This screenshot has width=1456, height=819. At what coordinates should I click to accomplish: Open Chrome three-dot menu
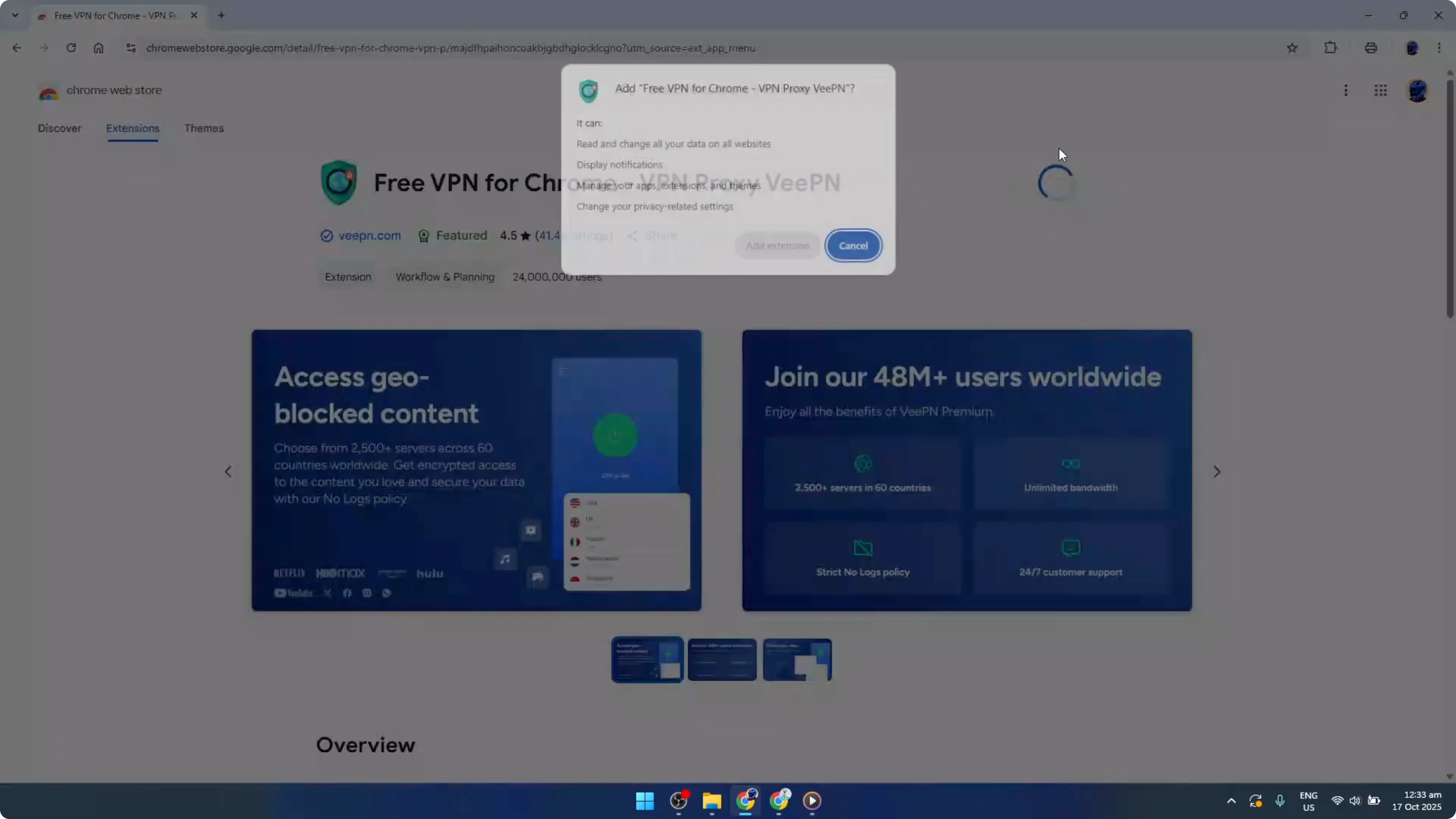[1439, 48]
